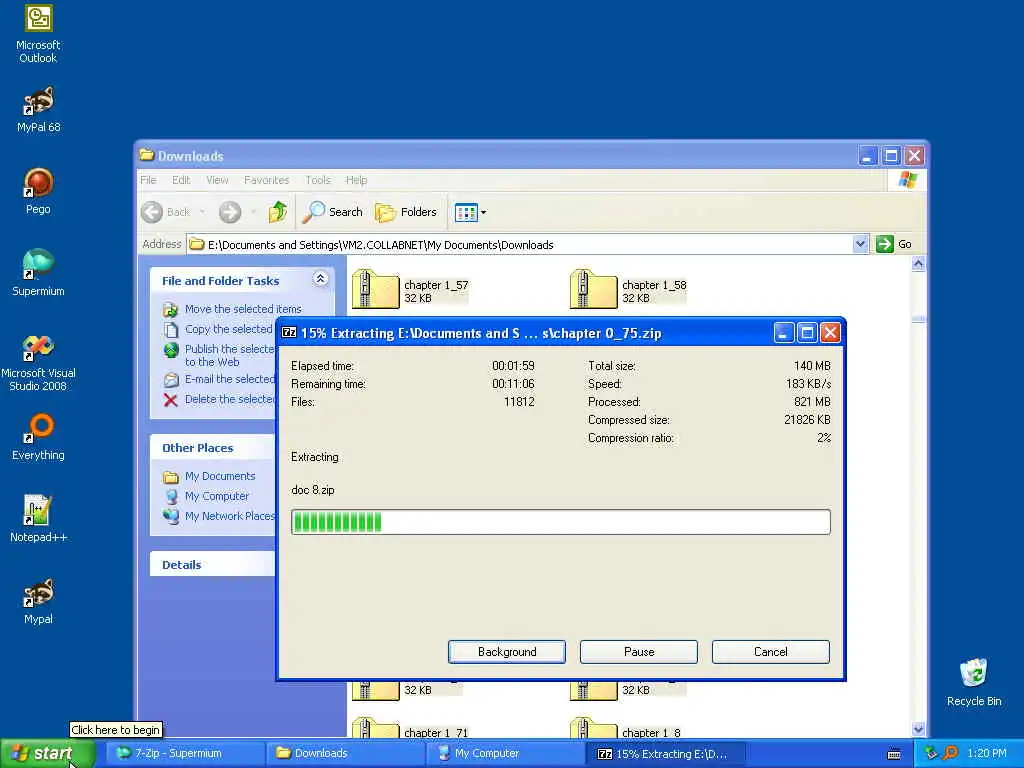1024x768 pixels.
Task: Go up one folder level
Action: (278, 212)
